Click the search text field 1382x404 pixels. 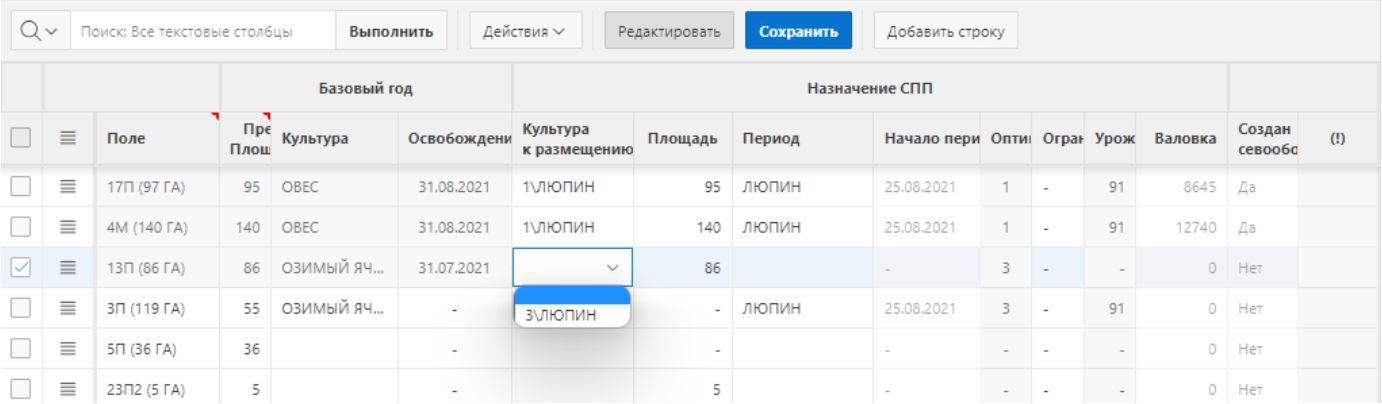pyautogui.click(x=205, y=31)
